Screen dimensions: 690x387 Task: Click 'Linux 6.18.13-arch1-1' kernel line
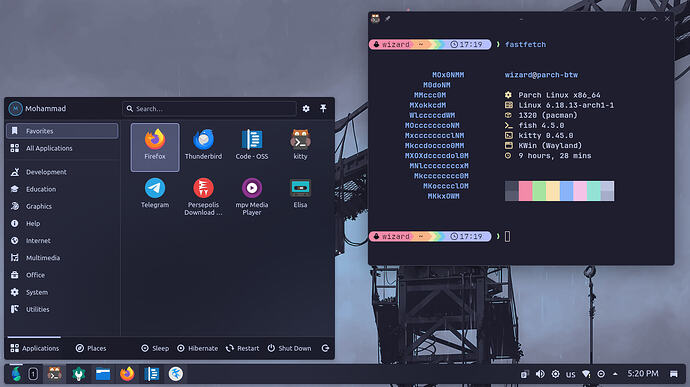pos(566,105)
